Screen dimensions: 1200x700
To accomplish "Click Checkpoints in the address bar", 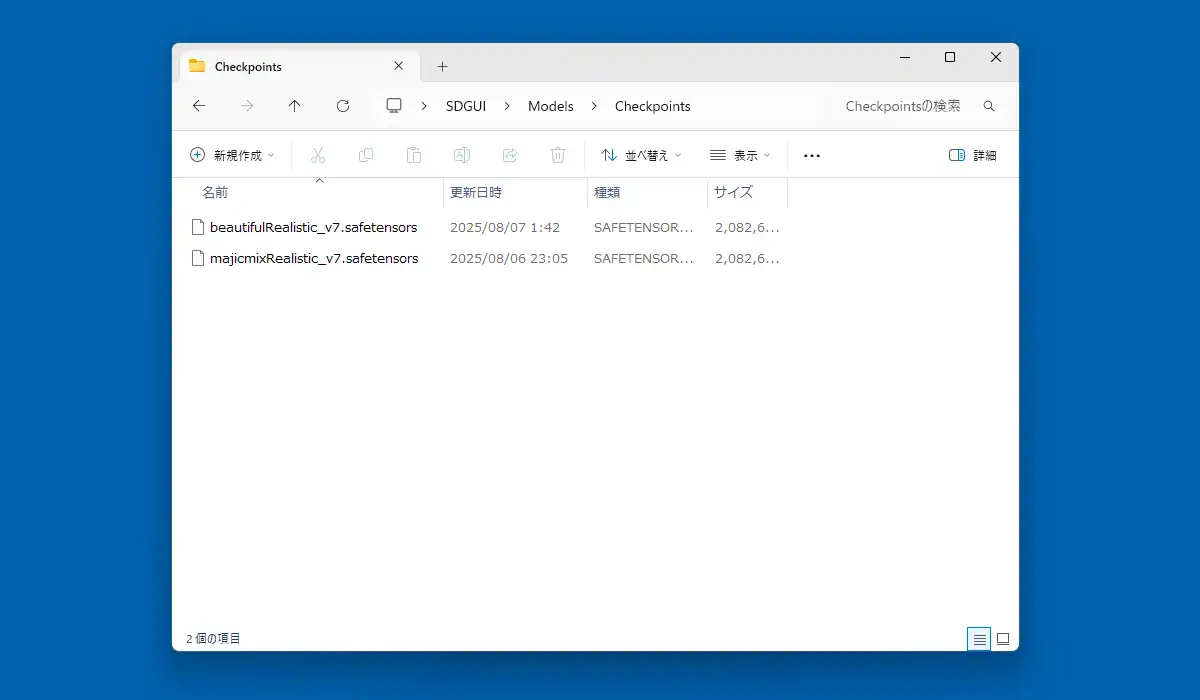I will coord(652,106).
